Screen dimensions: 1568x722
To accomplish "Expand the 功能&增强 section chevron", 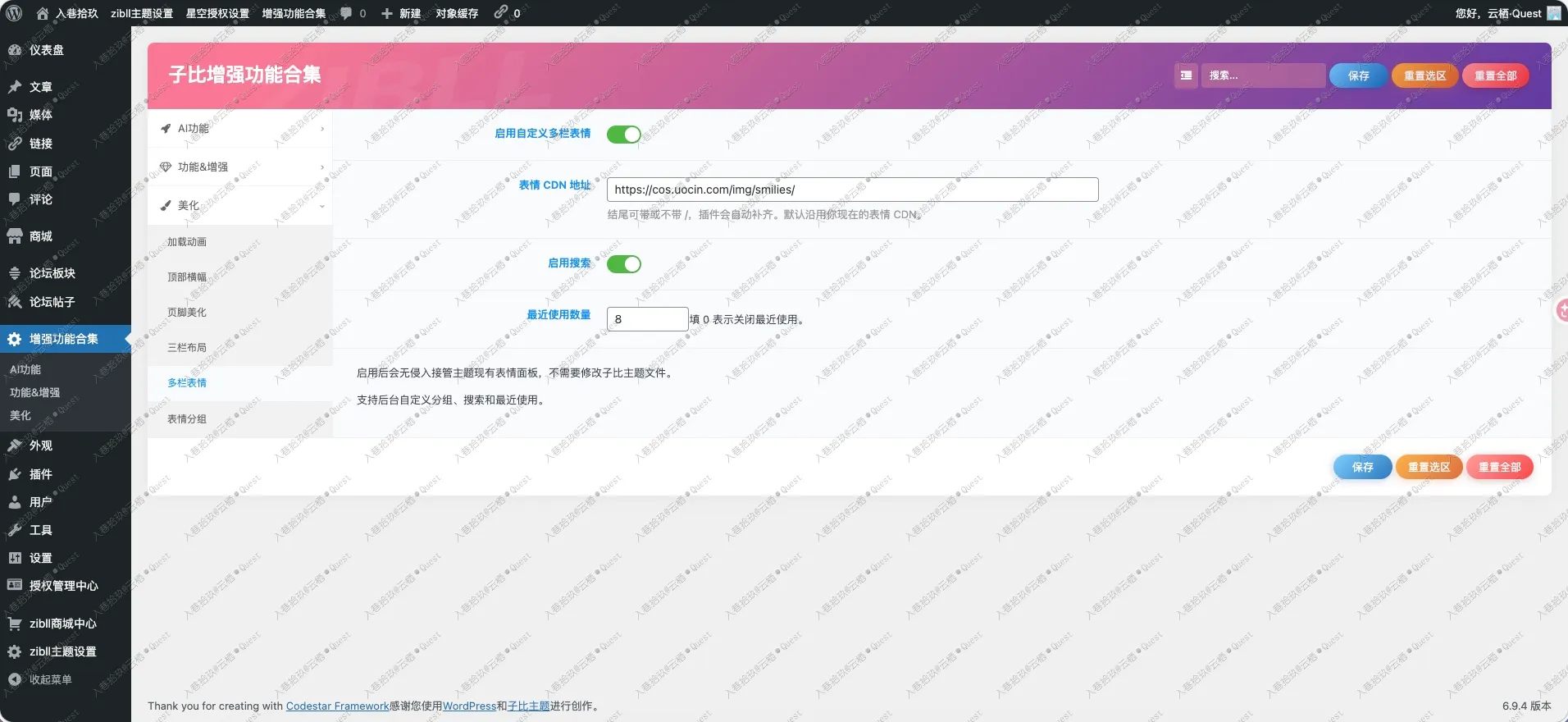I will coord(322,167).
